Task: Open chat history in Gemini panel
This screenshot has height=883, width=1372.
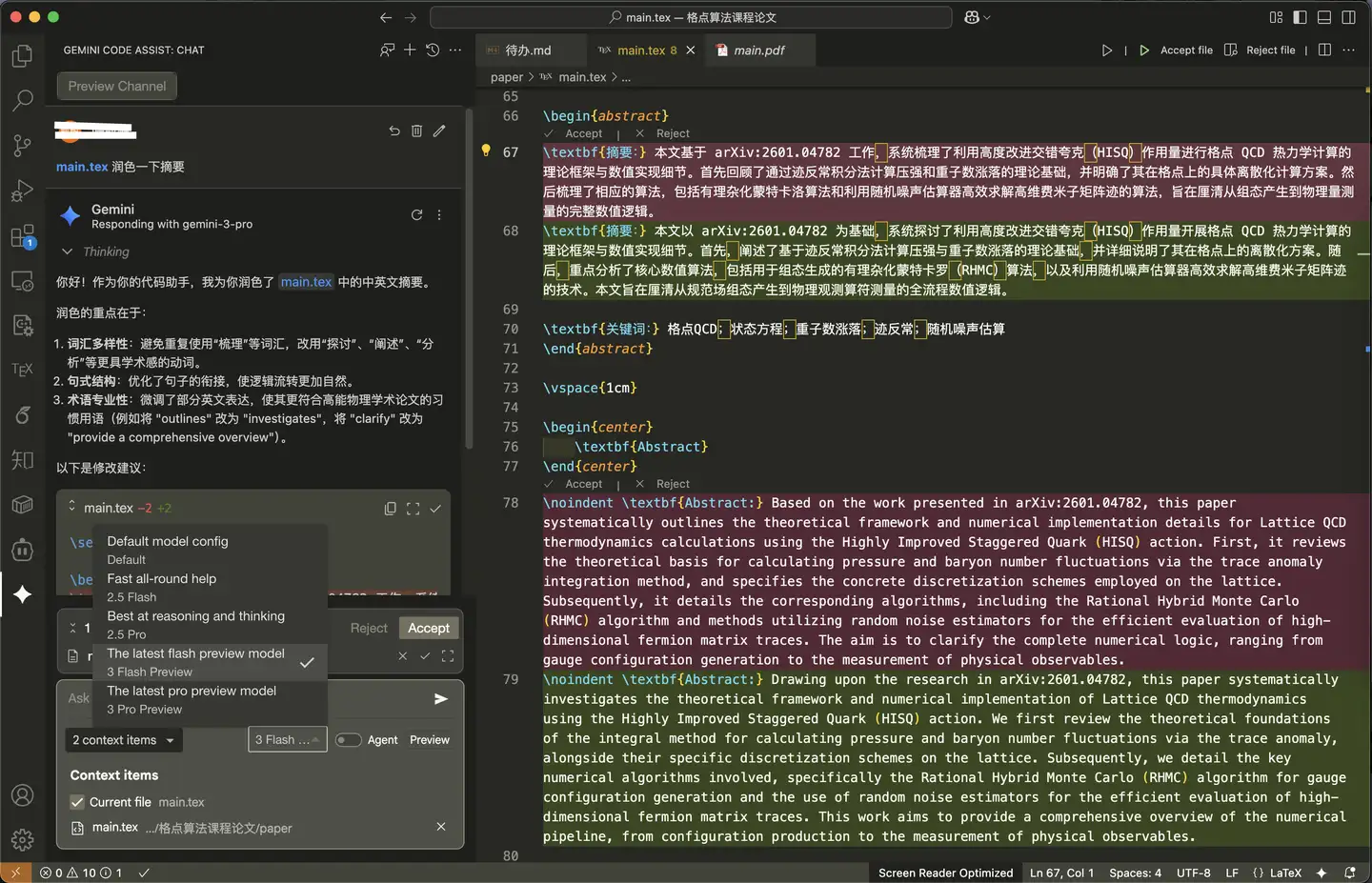Action: (433, 50)
